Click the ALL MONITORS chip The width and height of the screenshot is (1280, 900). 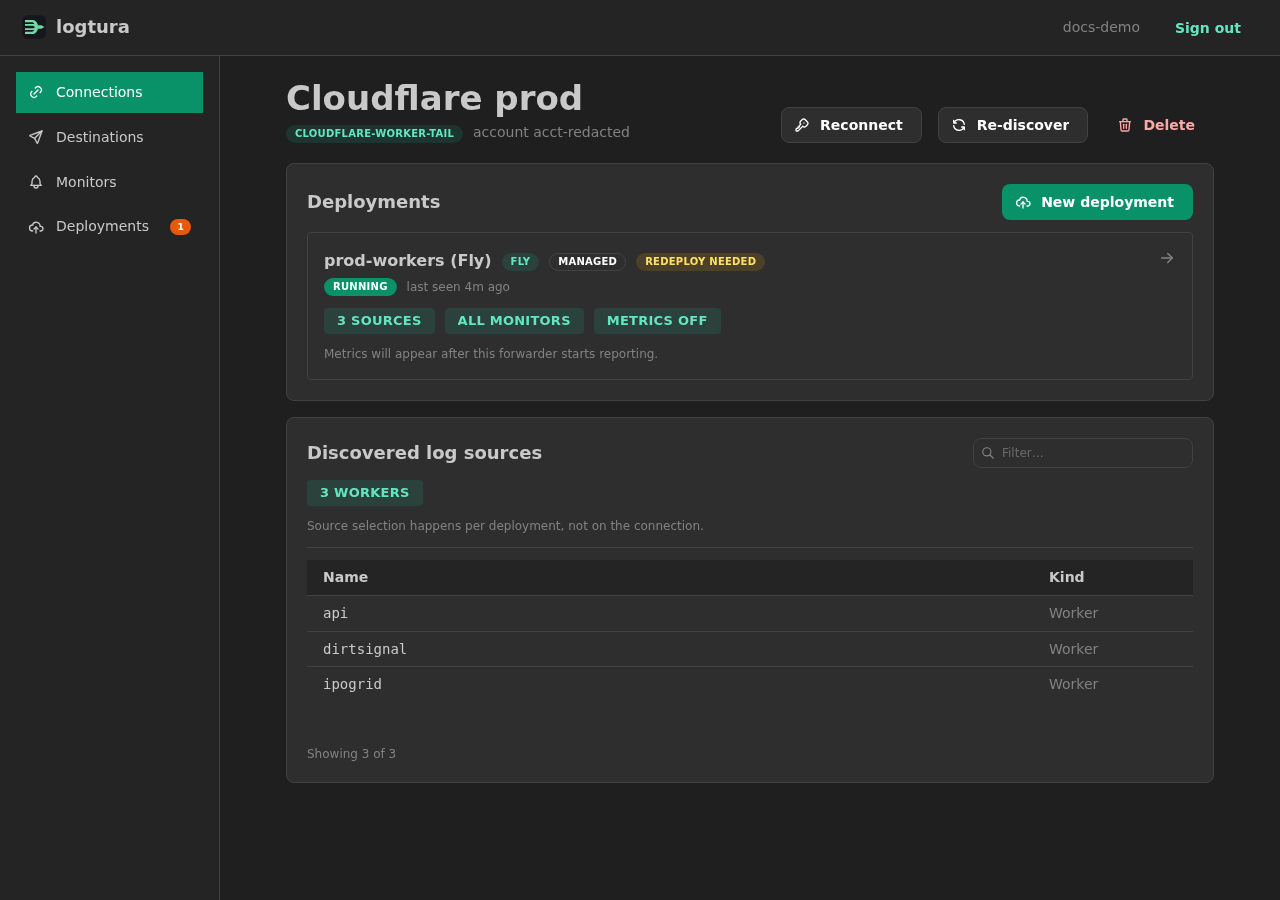(x=514, y=321)
